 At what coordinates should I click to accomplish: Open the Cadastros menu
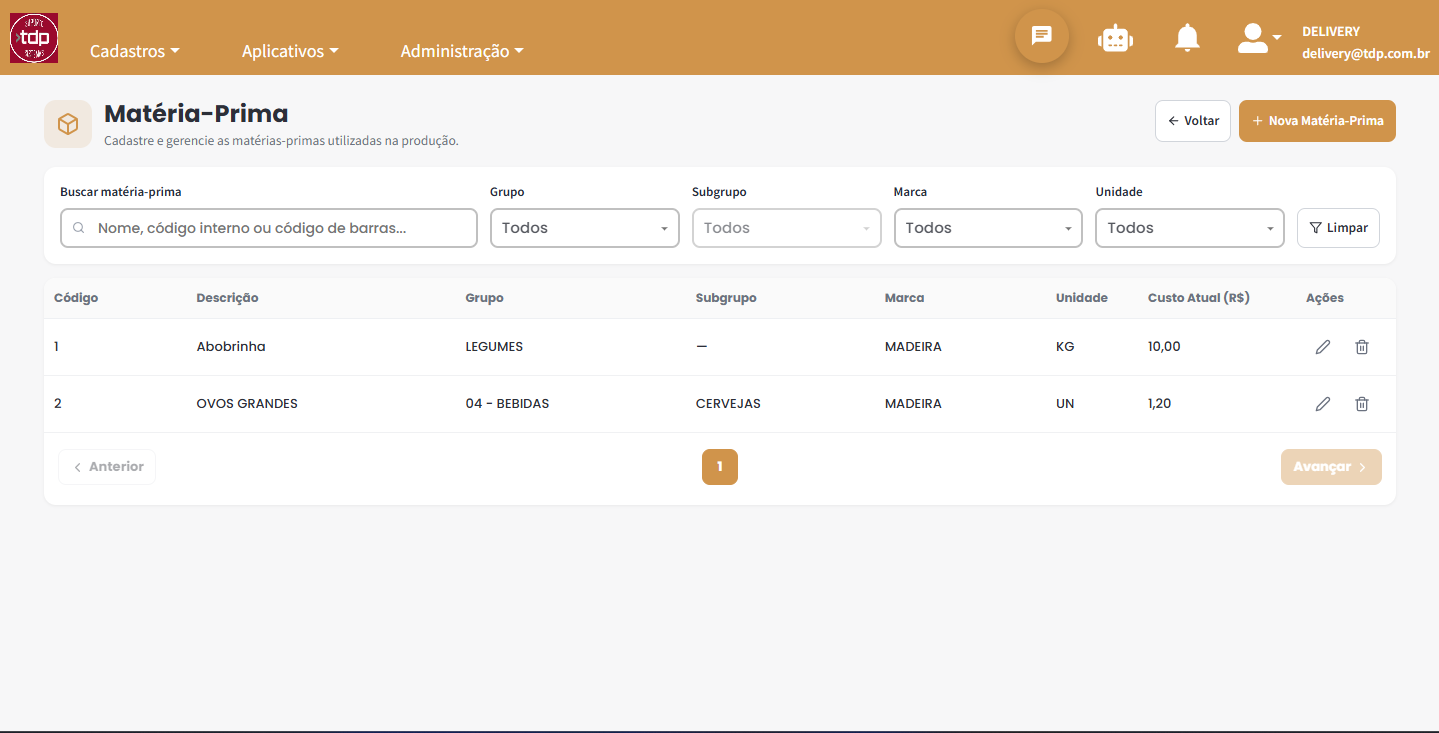pyautogui.click(x=135, y=51)
